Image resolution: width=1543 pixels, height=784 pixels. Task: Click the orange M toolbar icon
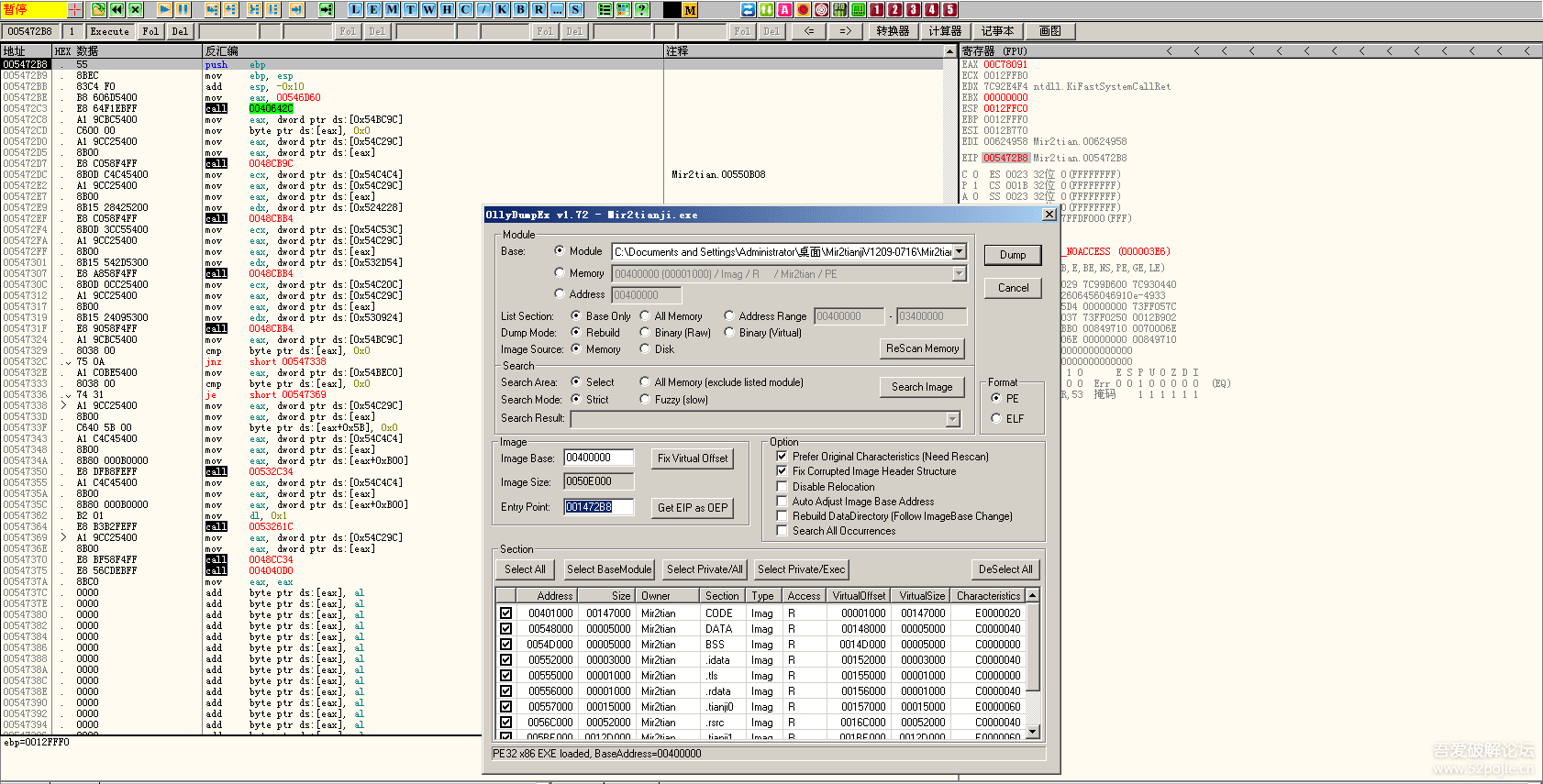690,9
